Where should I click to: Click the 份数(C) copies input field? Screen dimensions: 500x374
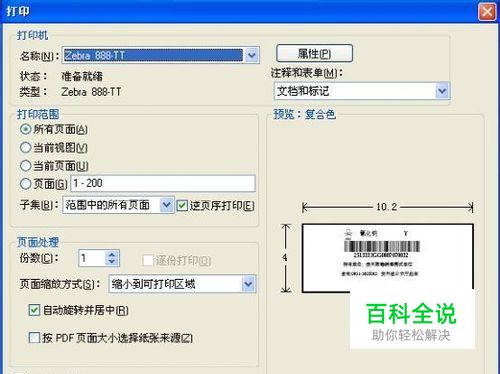[x=92, y=258]
